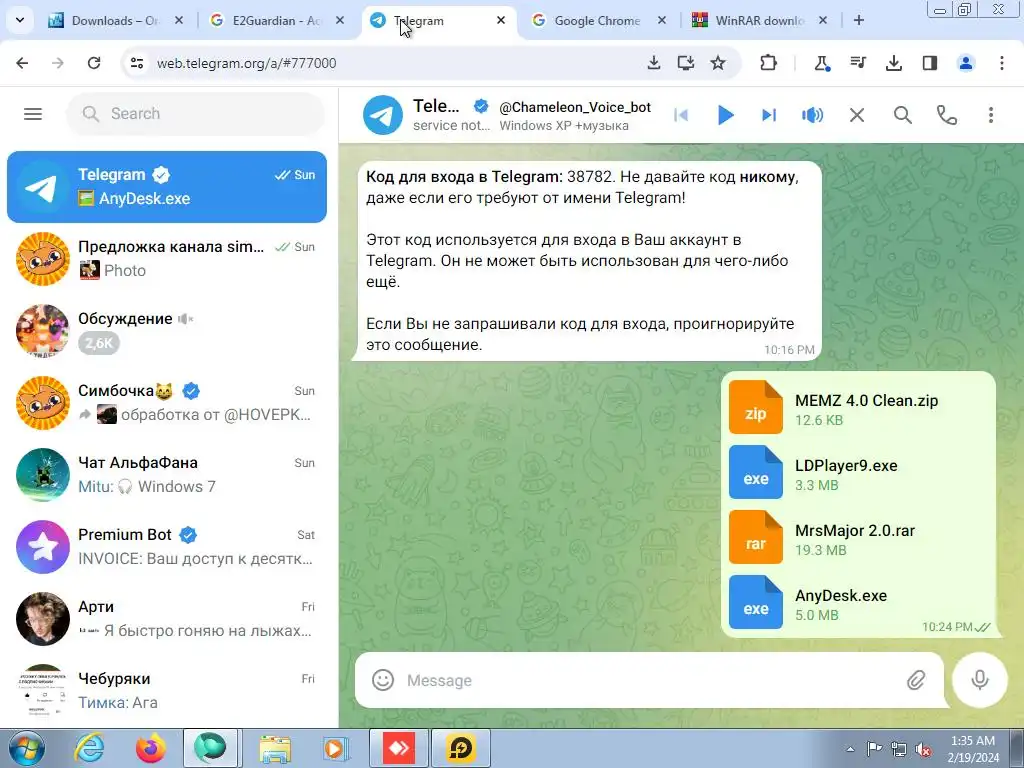Open Chrome Labs flask icon

822,63
